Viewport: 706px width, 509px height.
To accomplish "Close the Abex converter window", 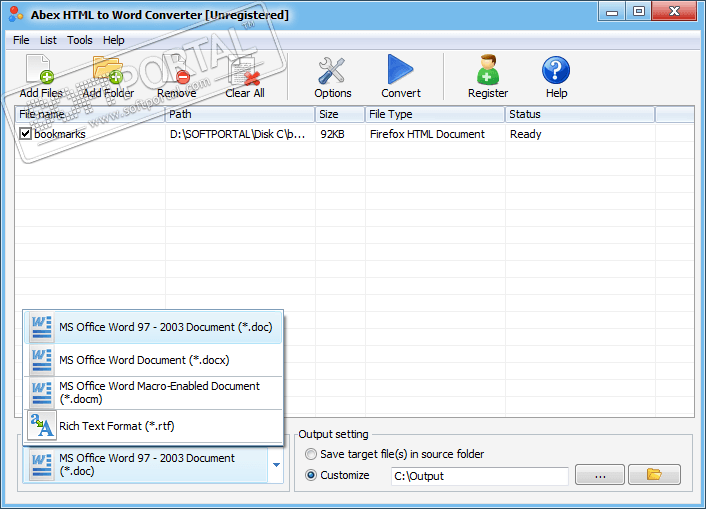I will (674, 11).
